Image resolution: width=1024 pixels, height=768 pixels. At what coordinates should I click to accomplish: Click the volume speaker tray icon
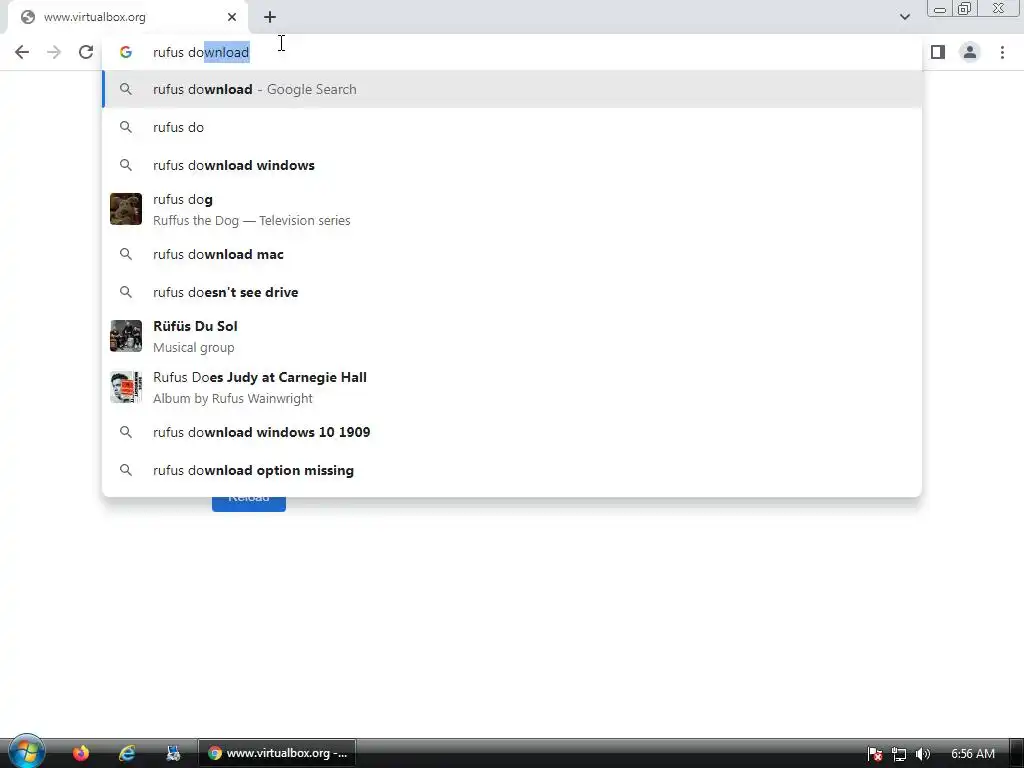pyautogui.click(x=923, y=754)
